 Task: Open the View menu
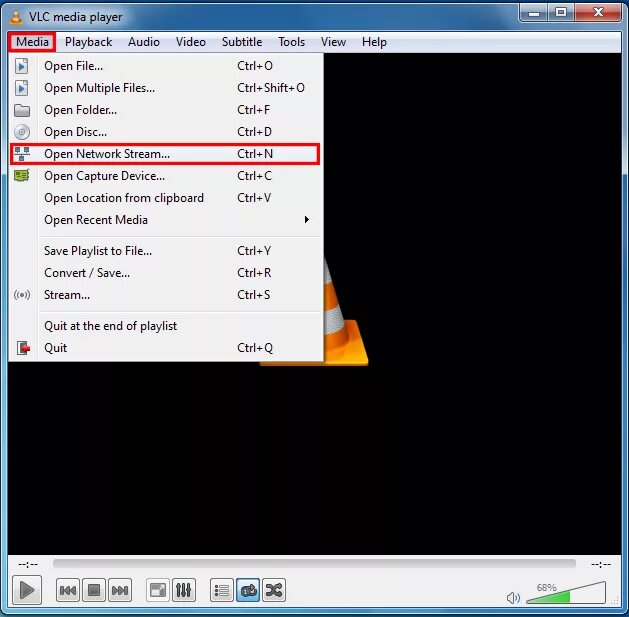point(333,42)
